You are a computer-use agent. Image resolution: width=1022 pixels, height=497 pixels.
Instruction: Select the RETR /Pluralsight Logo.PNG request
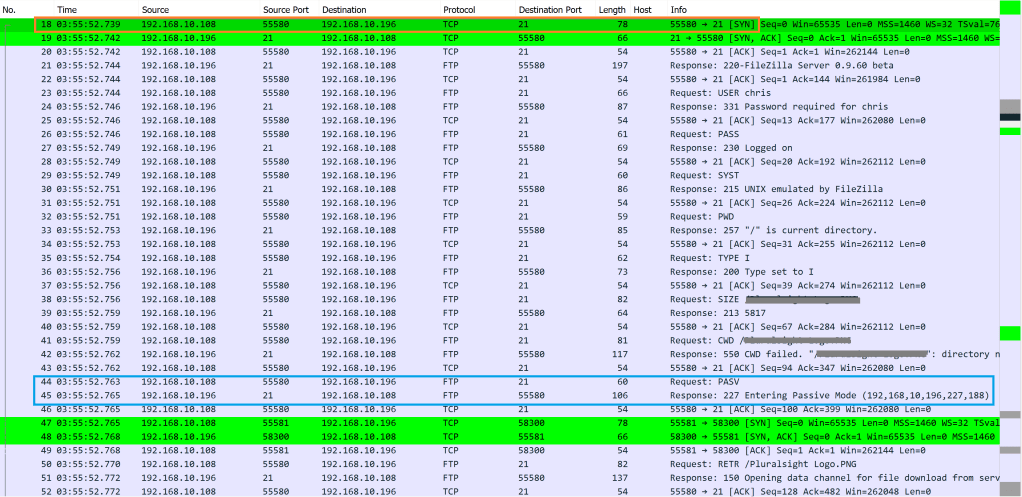[400, 465]
